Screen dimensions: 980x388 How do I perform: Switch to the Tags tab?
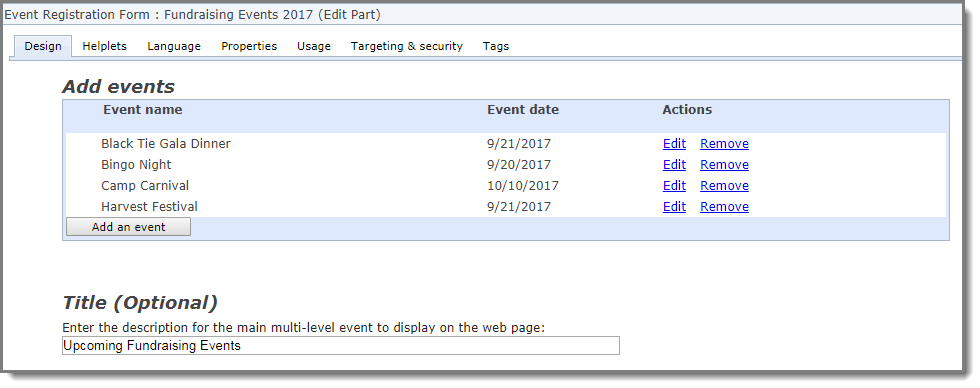[496, 46]
